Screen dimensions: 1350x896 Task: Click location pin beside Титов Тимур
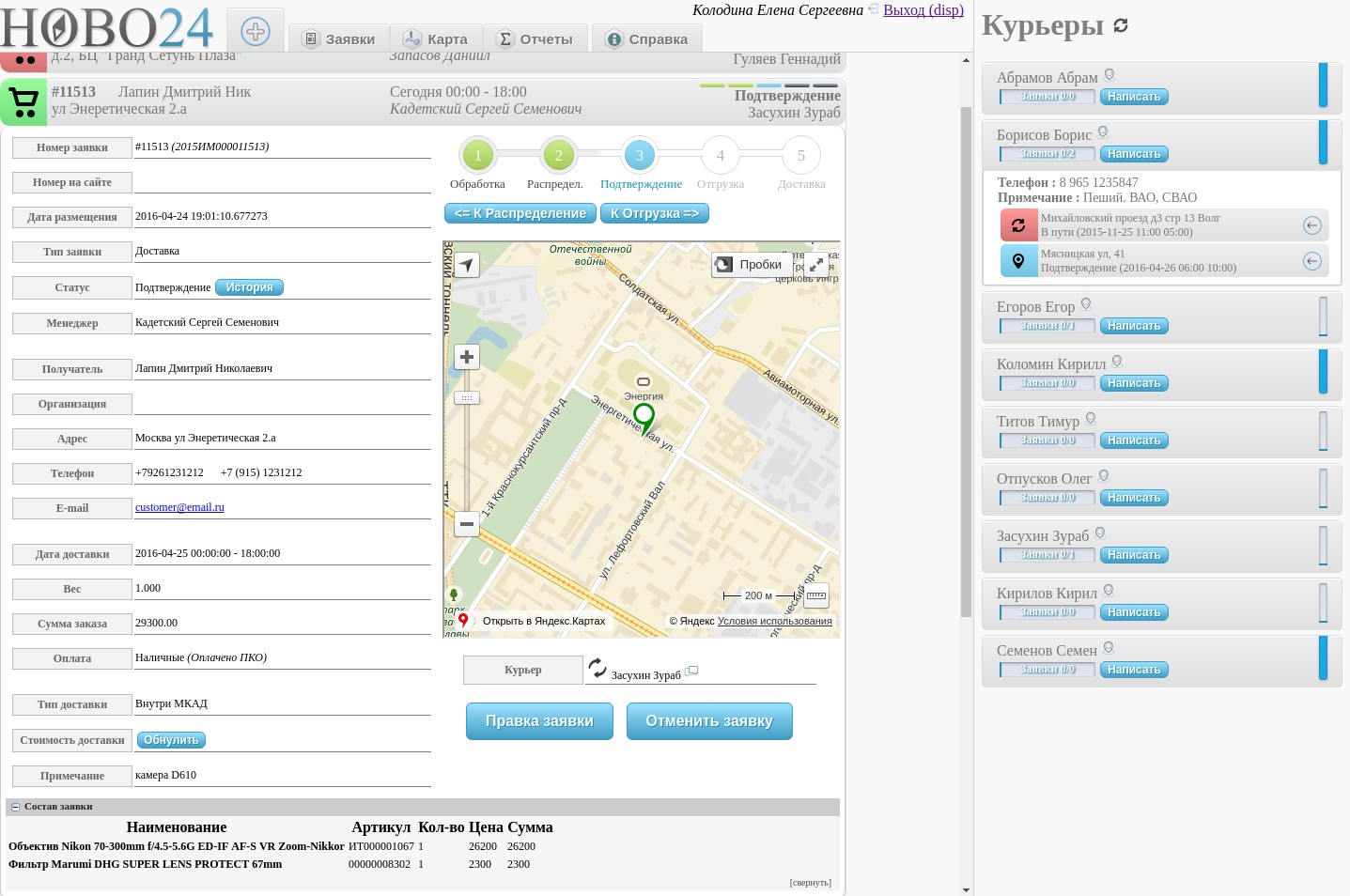click(x=1091, y=419)
